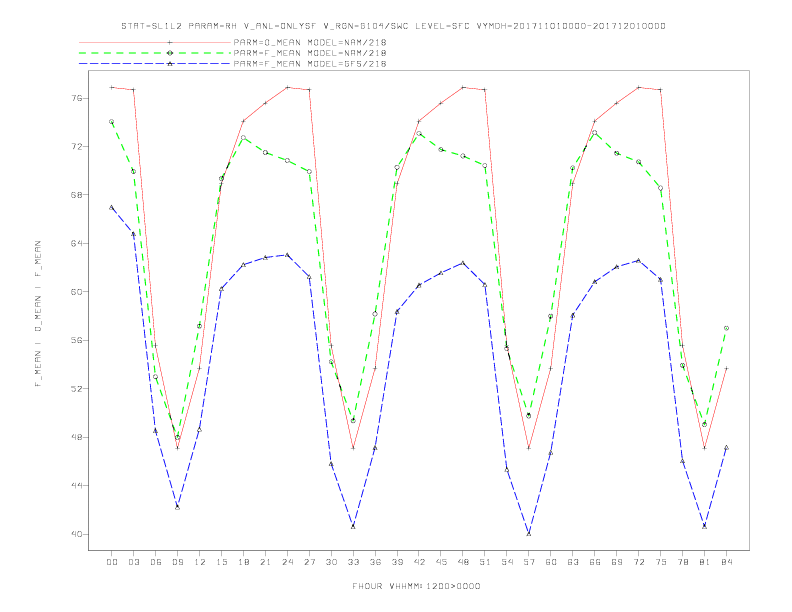792x612 pixels.
Task: Click forecast hour 78 on x-axis
Action: pyautogui.click(x=683, y=562)
